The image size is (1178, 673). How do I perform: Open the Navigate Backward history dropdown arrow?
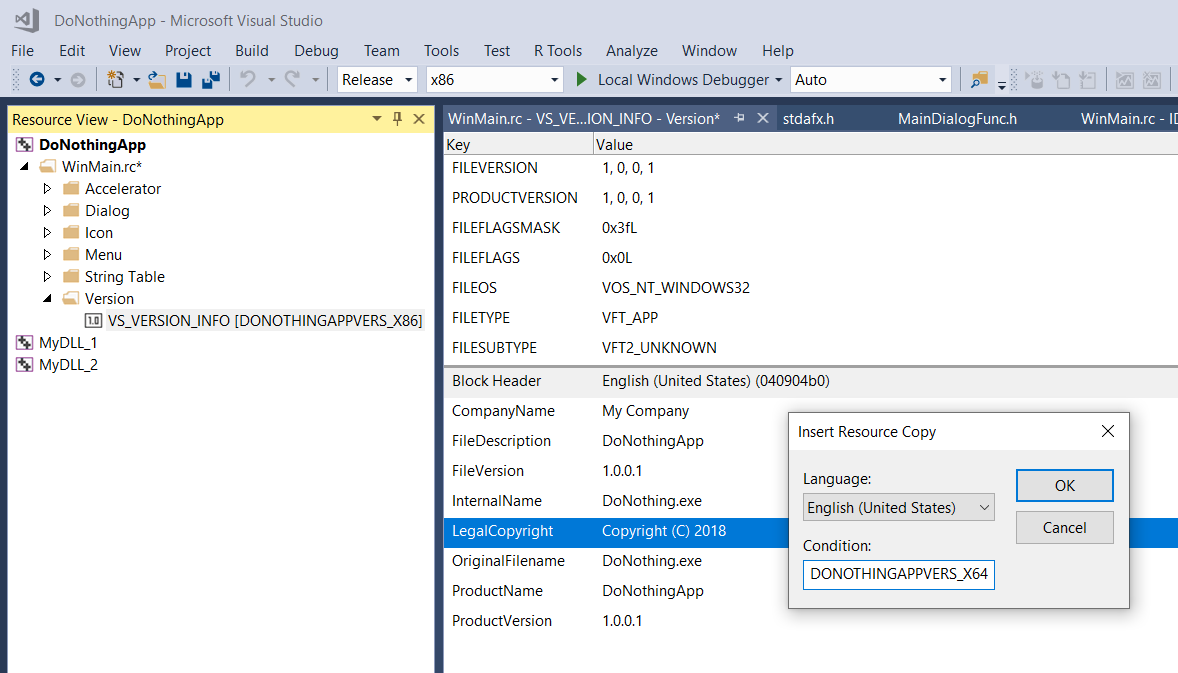point(57,80)
